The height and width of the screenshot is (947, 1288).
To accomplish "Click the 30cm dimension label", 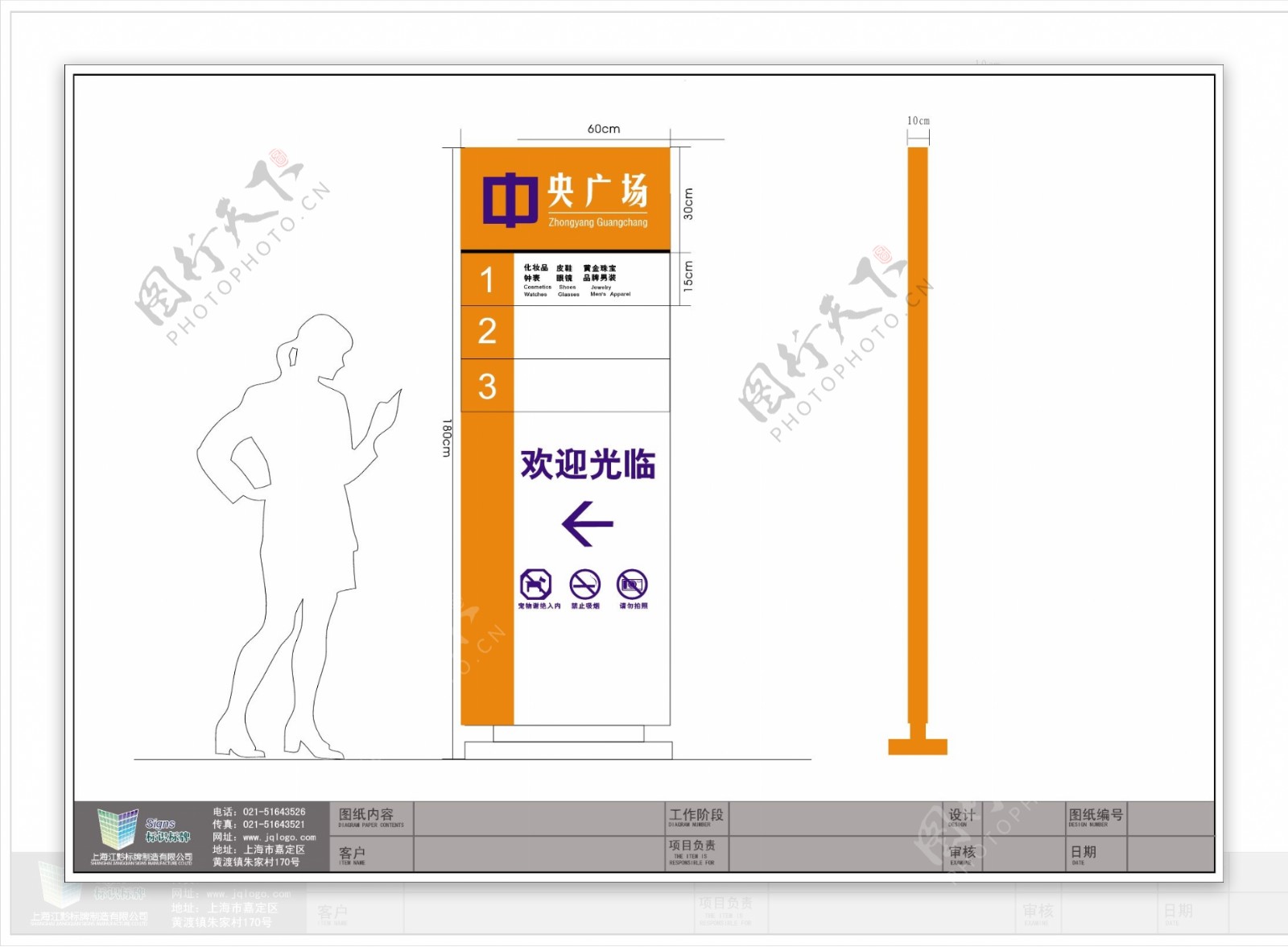I will point(688,204).
